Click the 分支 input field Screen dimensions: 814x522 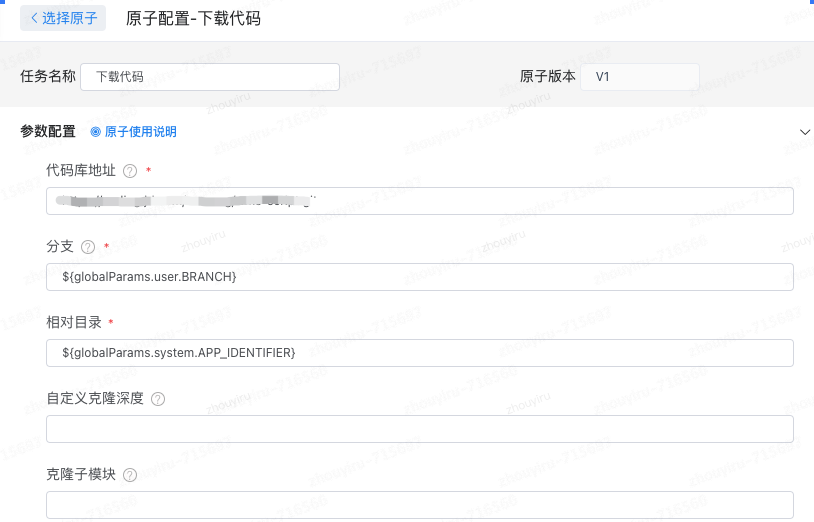(420, 277)
